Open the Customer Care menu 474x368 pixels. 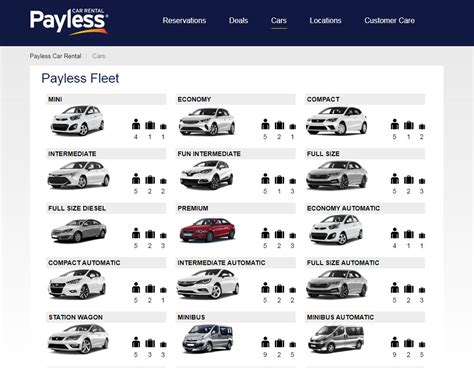click(389, 21)
